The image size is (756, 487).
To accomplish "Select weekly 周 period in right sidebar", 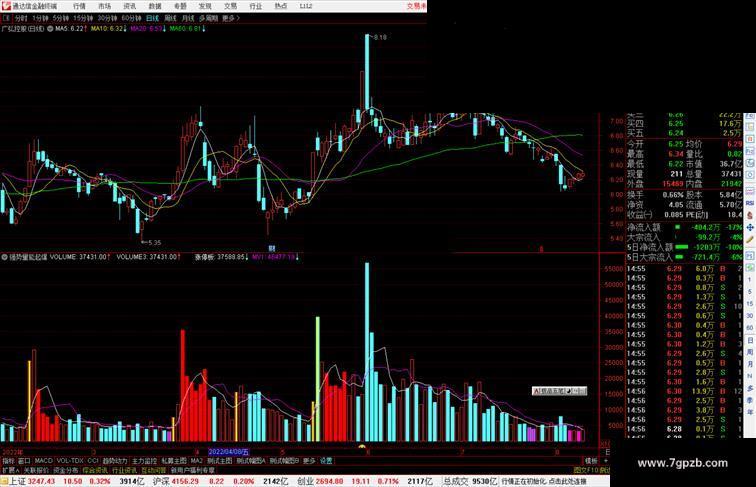I will click(x=750, y=352).
